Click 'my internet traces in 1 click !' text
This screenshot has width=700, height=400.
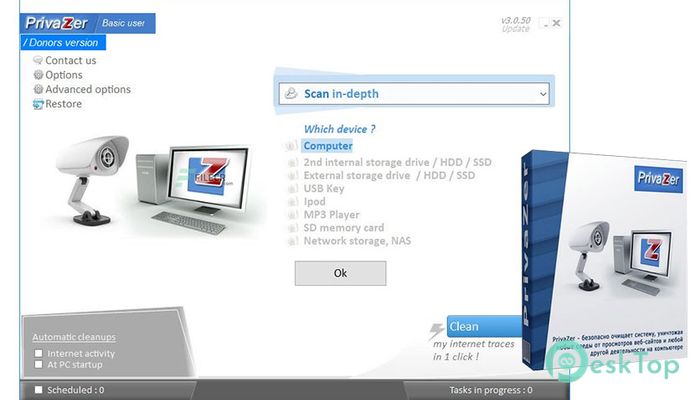473,350
